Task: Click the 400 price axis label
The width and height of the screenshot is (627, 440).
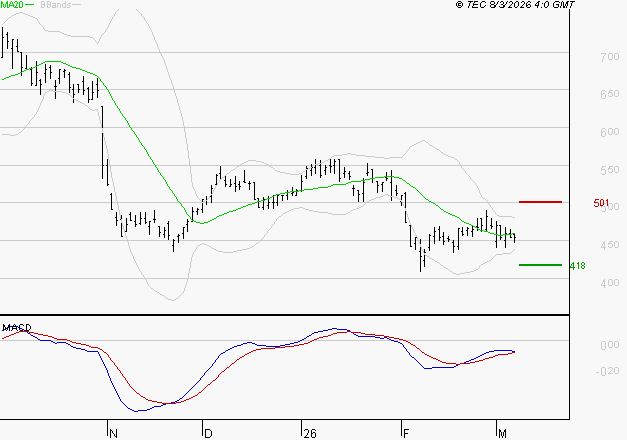Action: tap(609, 283)
